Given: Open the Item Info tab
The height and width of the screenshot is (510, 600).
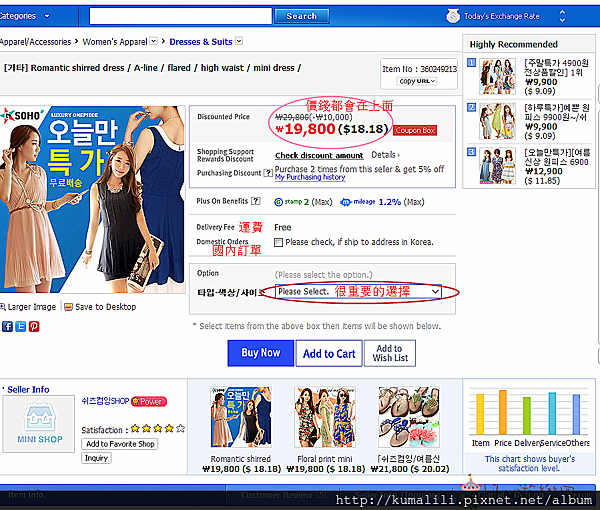Looking at the screenshot, I should click(27, 495).
